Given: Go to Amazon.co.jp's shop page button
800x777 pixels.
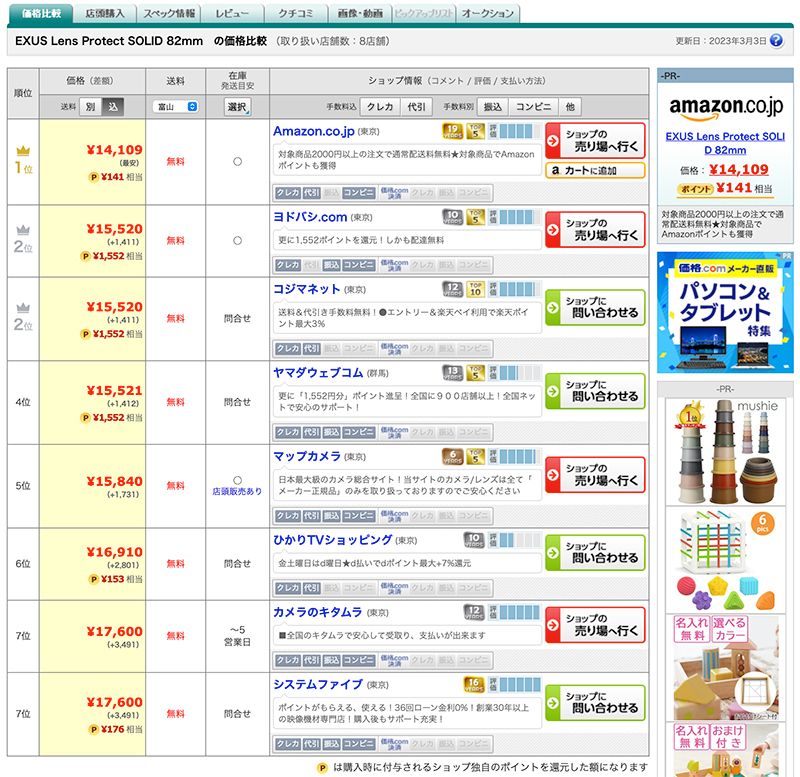Looking at the screenshot, I should coord(595,140).
